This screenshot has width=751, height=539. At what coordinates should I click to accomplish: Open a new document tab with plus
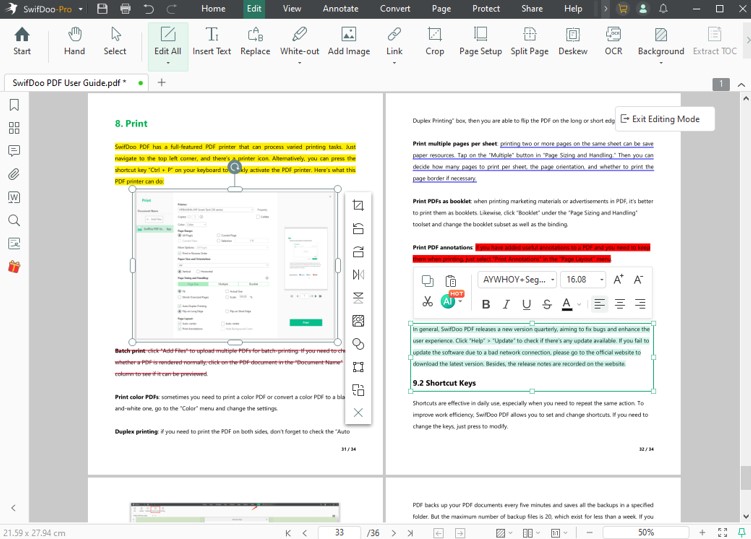[x=161, y=82]
